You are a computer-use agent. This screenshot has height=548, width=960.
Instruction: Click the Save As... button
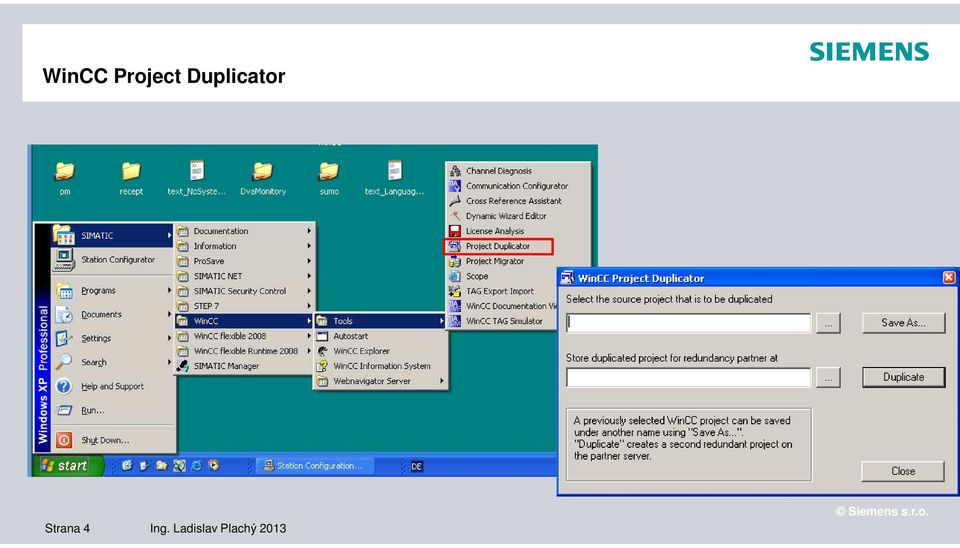click(904, 323)
